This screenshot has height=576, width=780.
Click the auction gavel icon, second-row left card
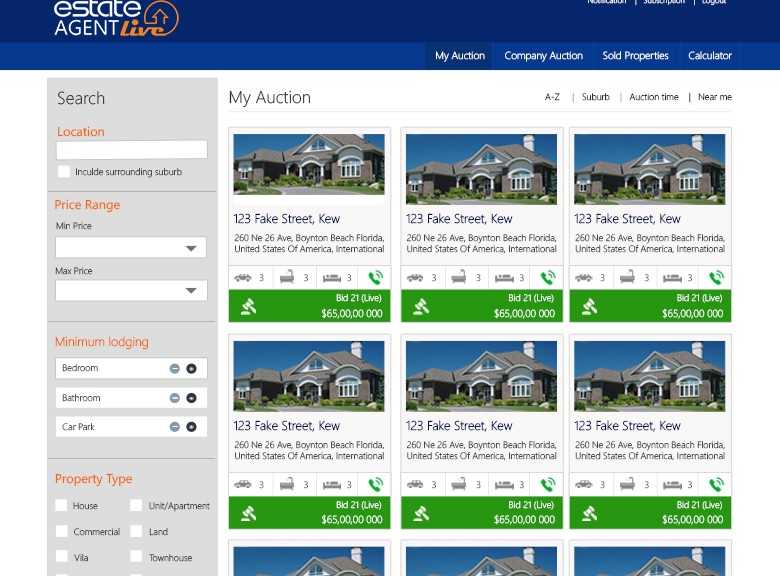[x=248, y=513]
